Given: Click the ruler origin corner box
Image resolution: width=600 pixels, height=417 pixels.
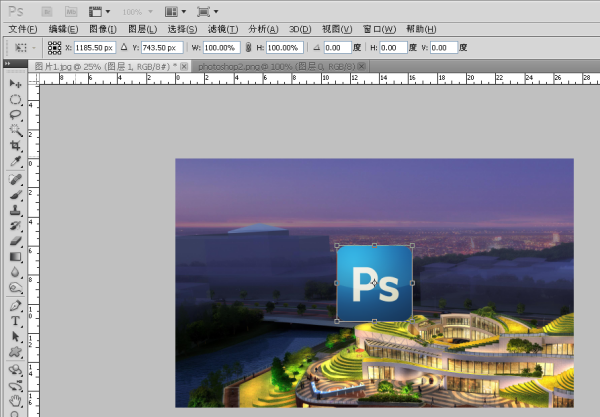Looking at the screenshot, I should pos(33,79).
